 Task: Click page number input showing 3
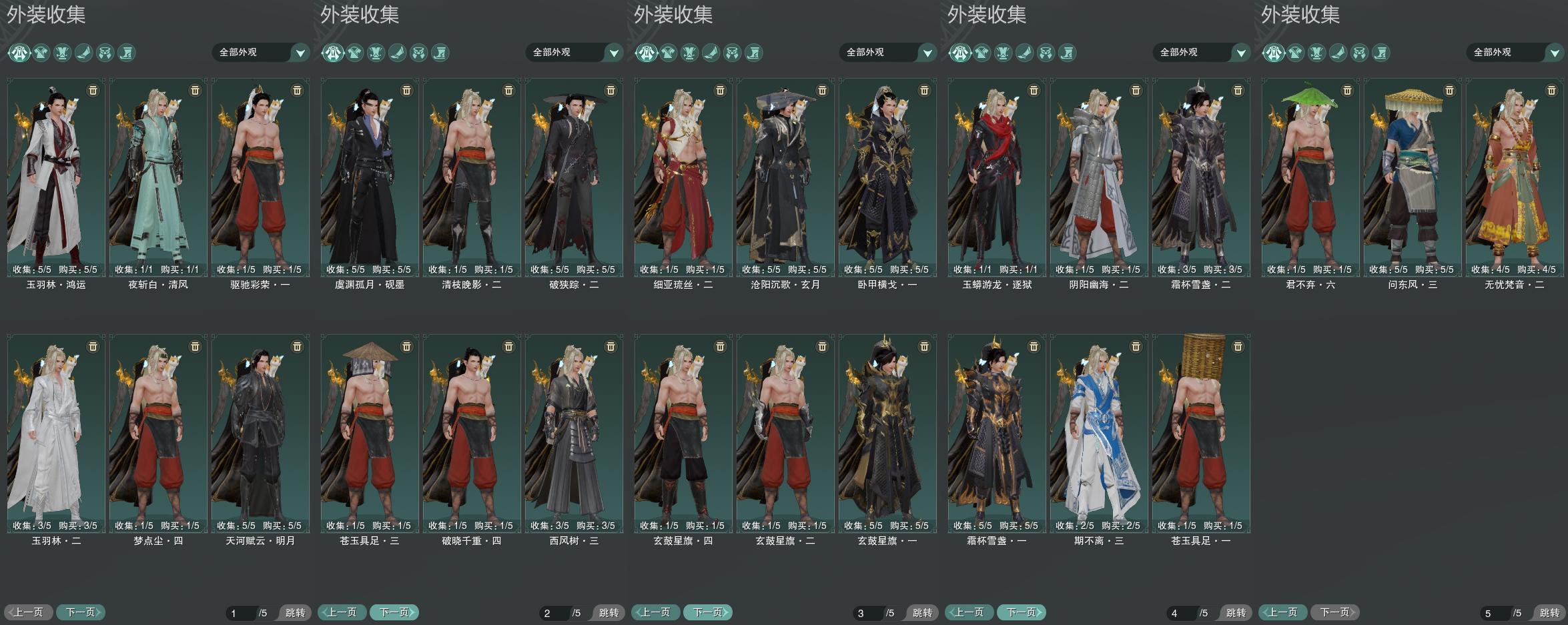[x=867, y=613]
